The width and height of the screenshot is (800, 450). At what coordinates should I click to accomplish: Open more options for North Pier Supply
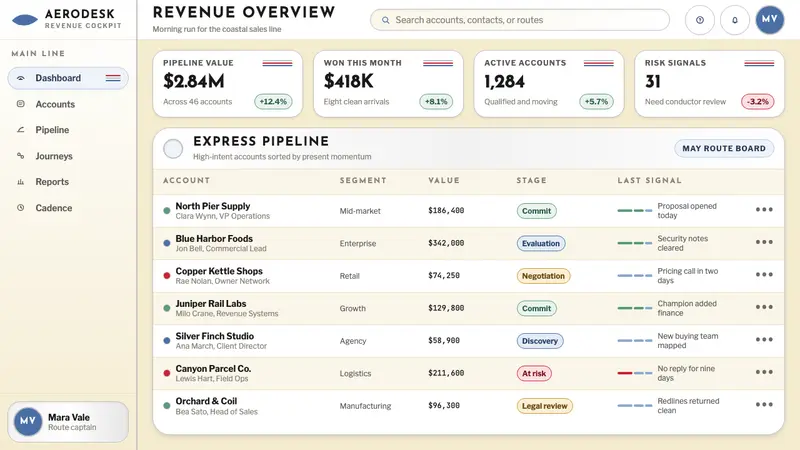[x=764, y=210]
